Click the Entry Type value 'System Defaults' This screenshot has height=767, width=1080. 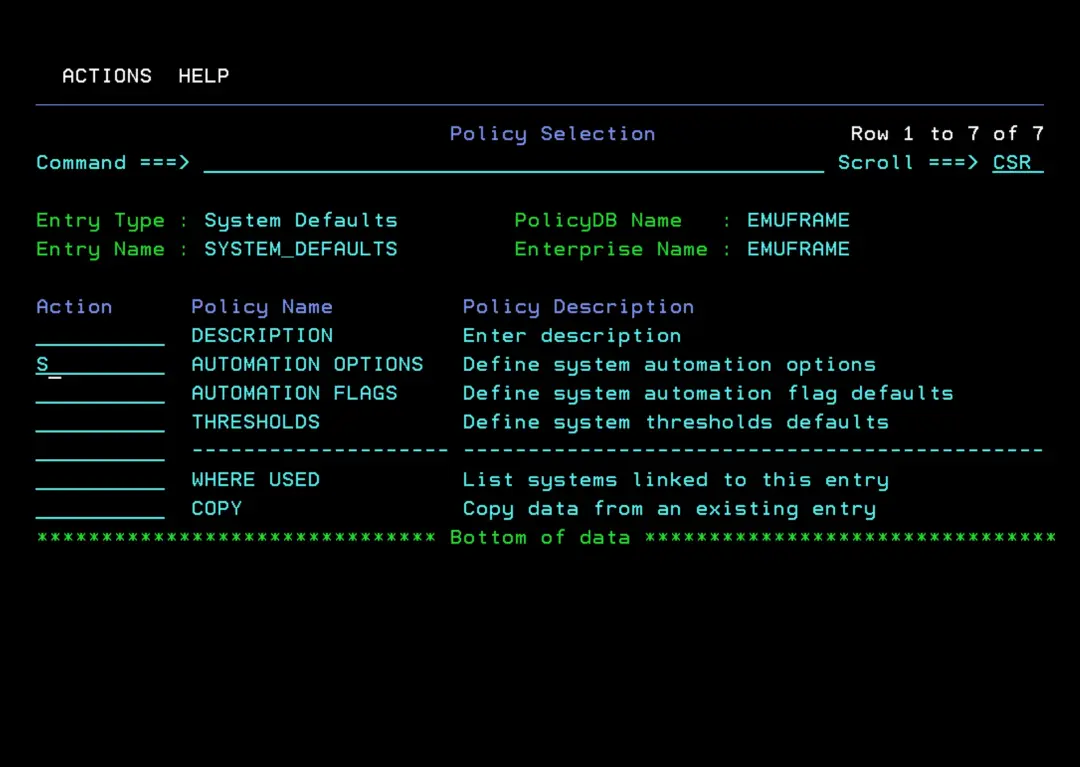301,221
